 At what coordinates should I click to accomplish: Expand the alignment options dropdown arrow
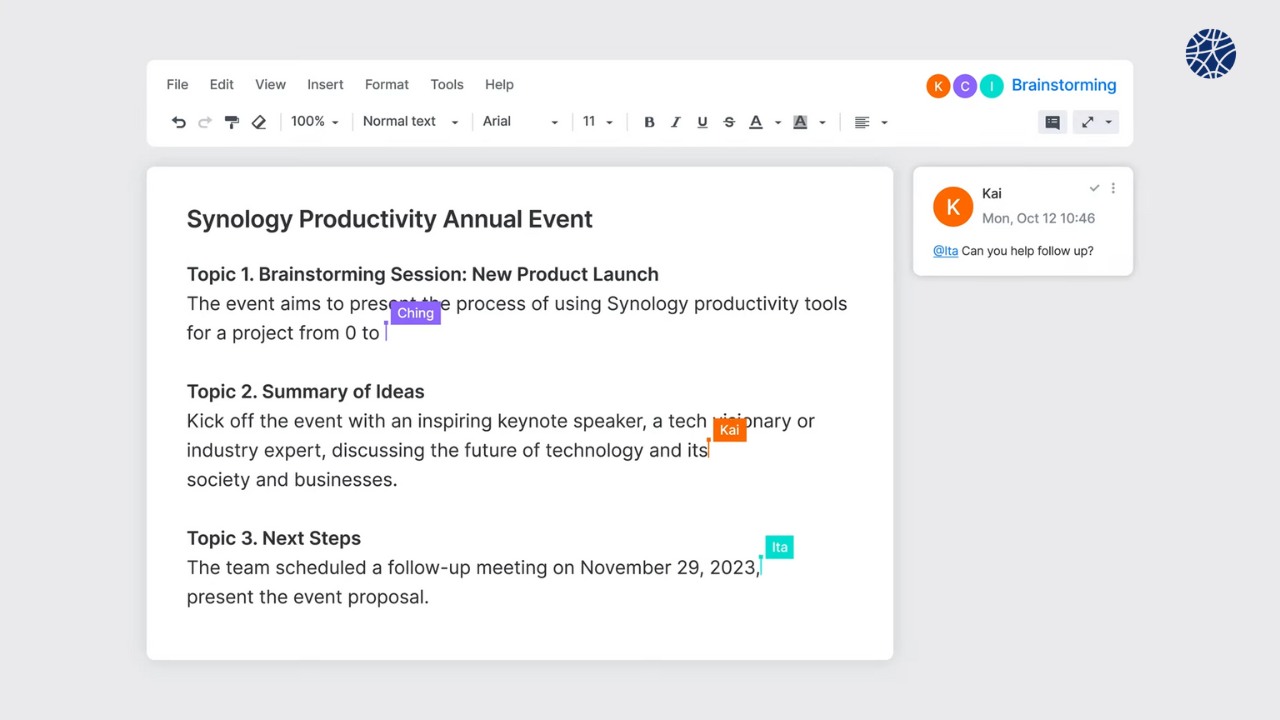coord(884,123)
